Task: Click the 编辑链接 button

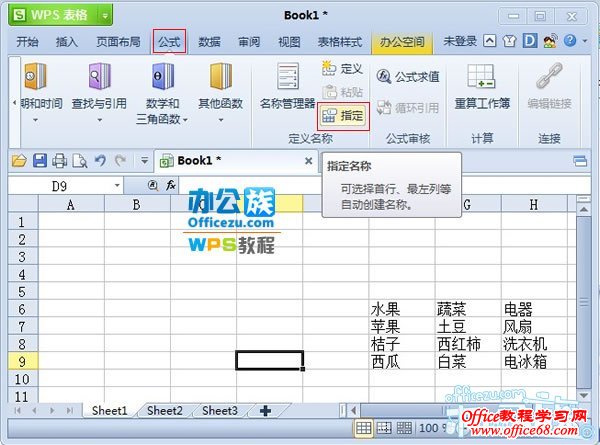Action: [x=549, y=86]
